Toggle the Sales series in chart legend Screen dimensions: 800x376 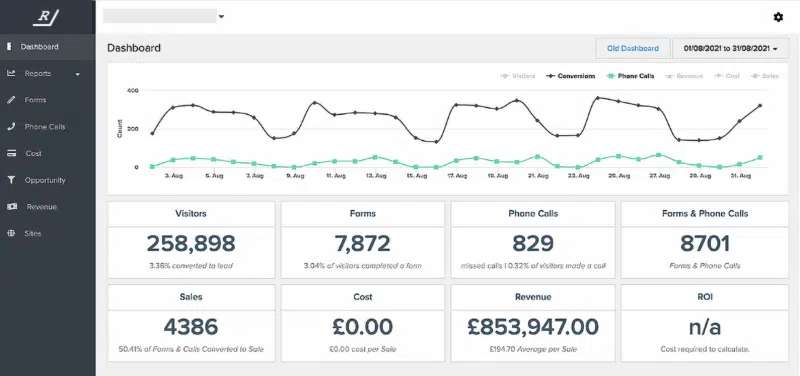coord(765,76)
